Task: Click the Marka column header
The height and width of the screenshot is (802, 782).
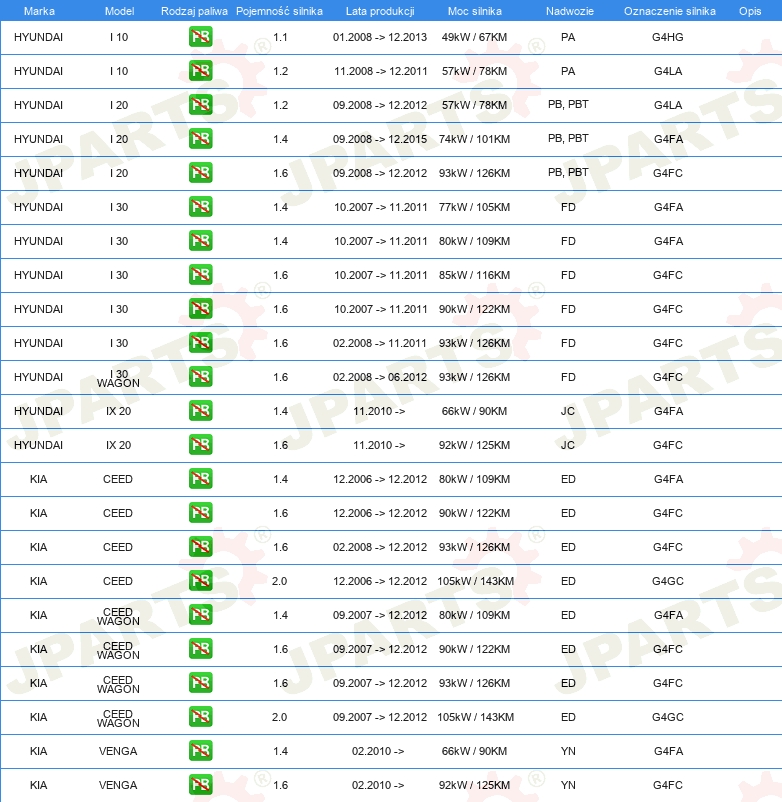Action: point(39,11)
